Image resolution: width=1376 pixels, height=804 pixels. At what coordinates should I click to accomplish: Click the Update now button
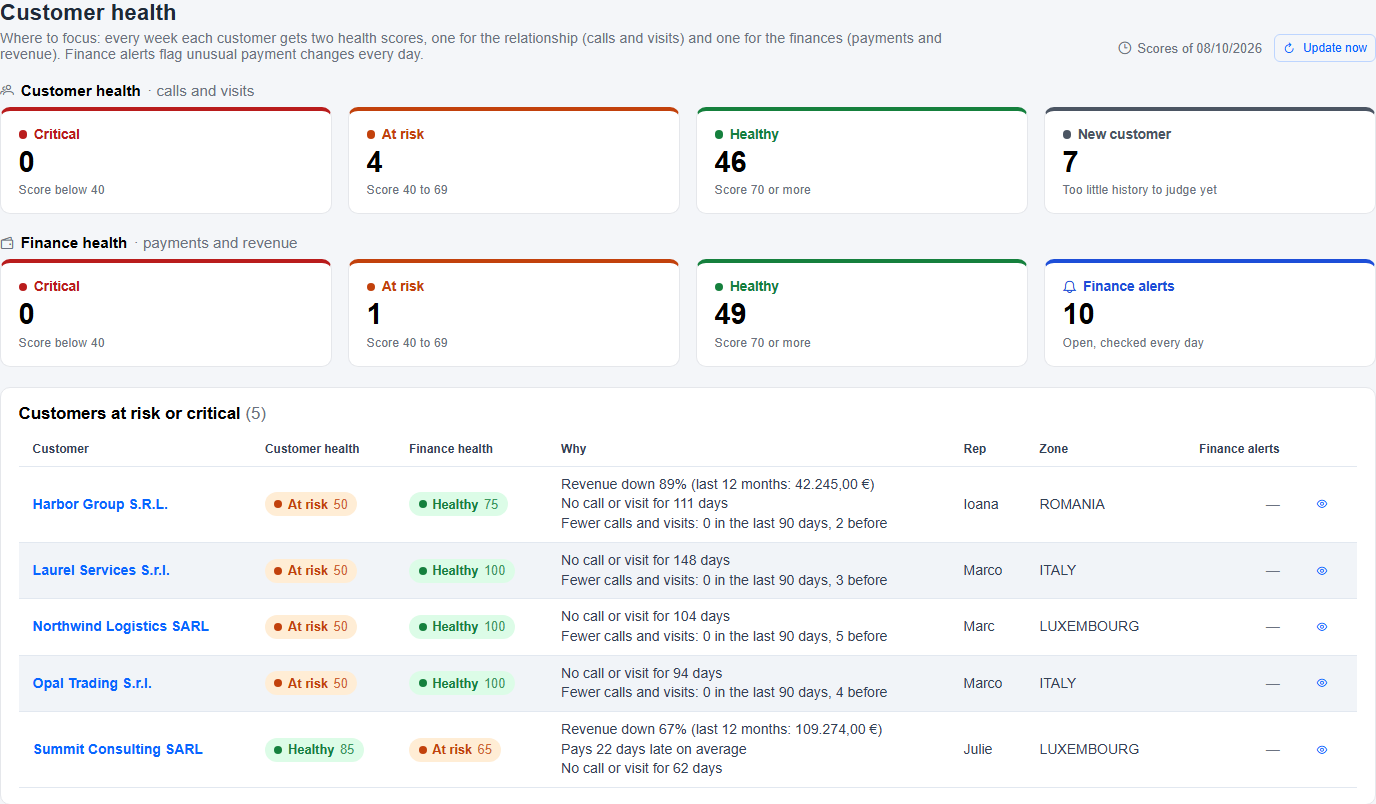click(1324, 48)
